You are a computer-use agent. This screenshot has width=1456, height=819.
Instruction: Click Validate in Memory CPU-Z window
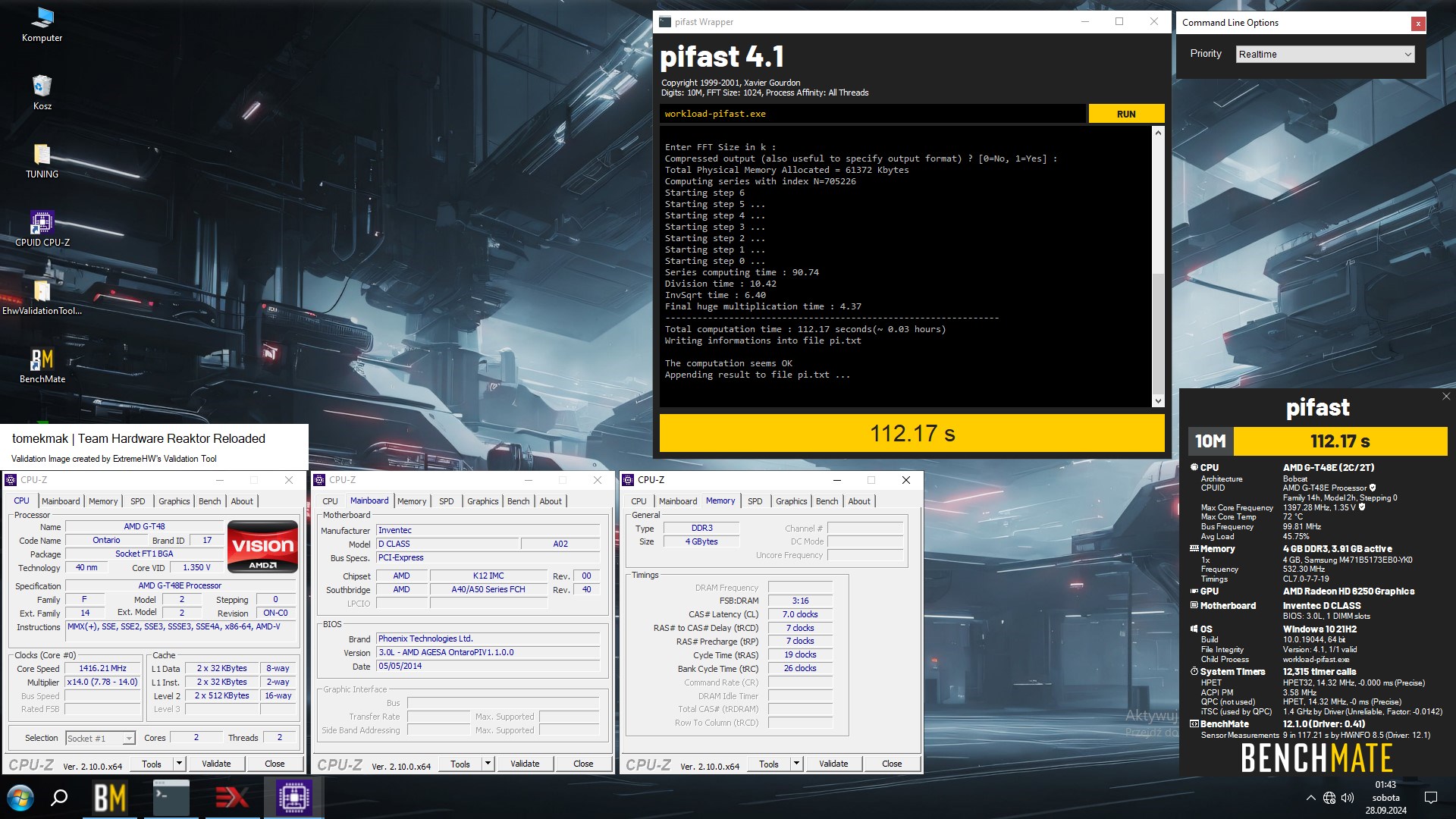[x=833, y=764]
